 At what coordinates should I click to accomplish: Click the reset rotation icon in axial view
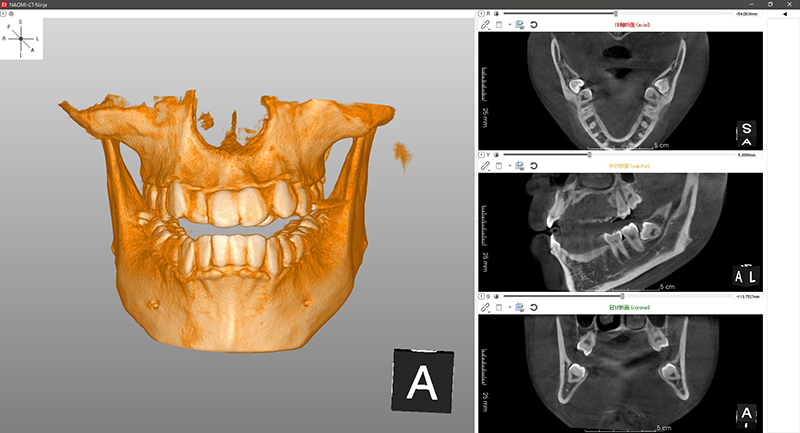pyautogui.click(x=534, y=24)
